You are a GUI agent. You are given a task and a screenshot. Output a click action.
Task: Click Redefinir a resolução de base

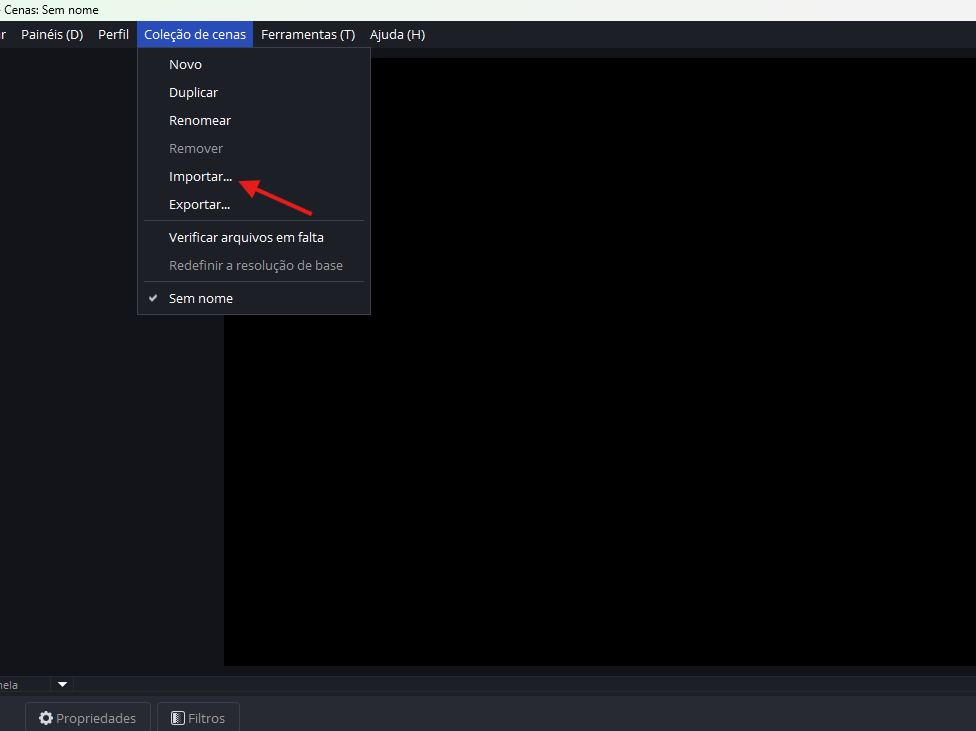(256, 265)
